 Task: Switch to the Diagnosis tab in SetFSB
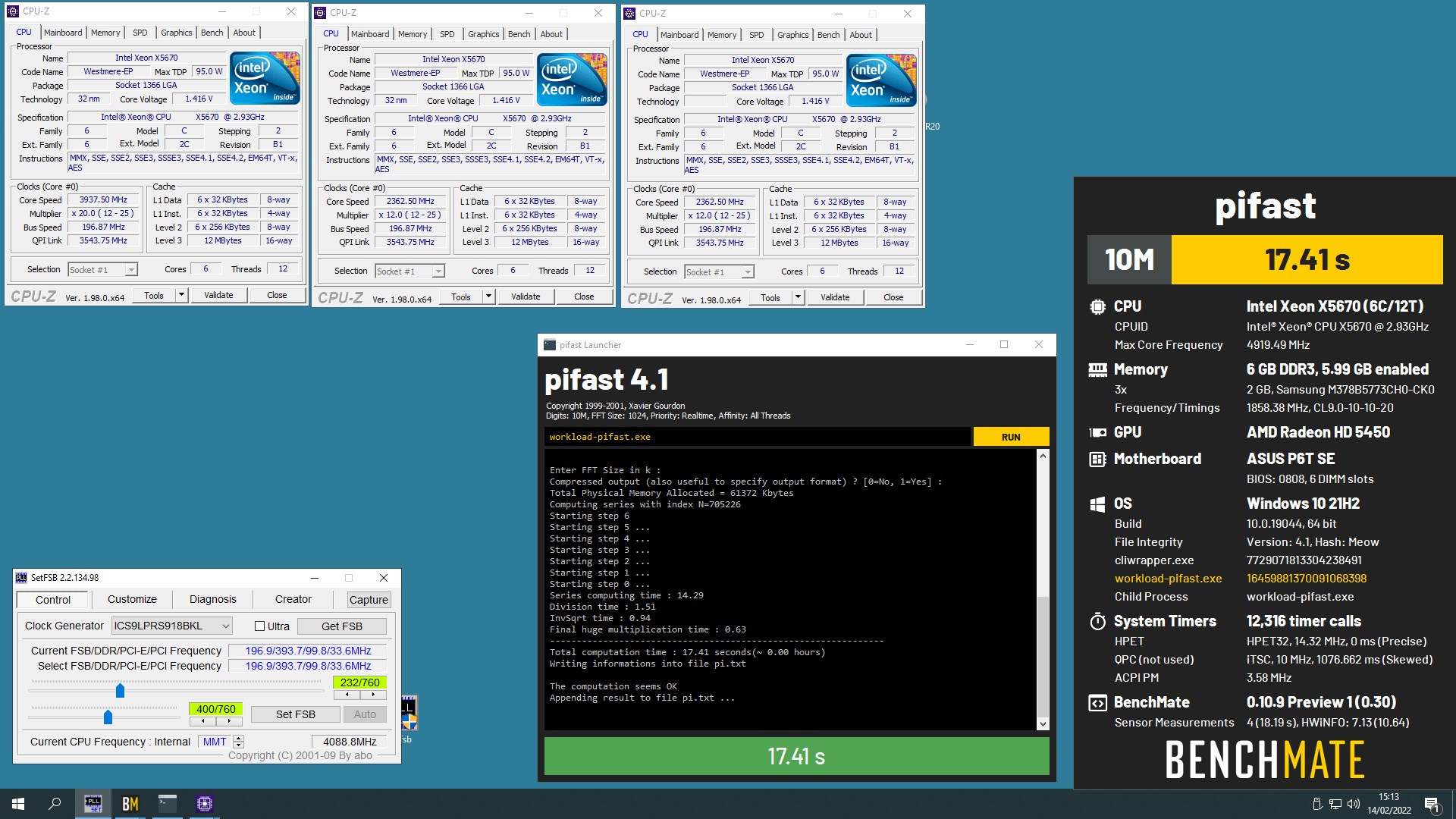click(213, 599)
